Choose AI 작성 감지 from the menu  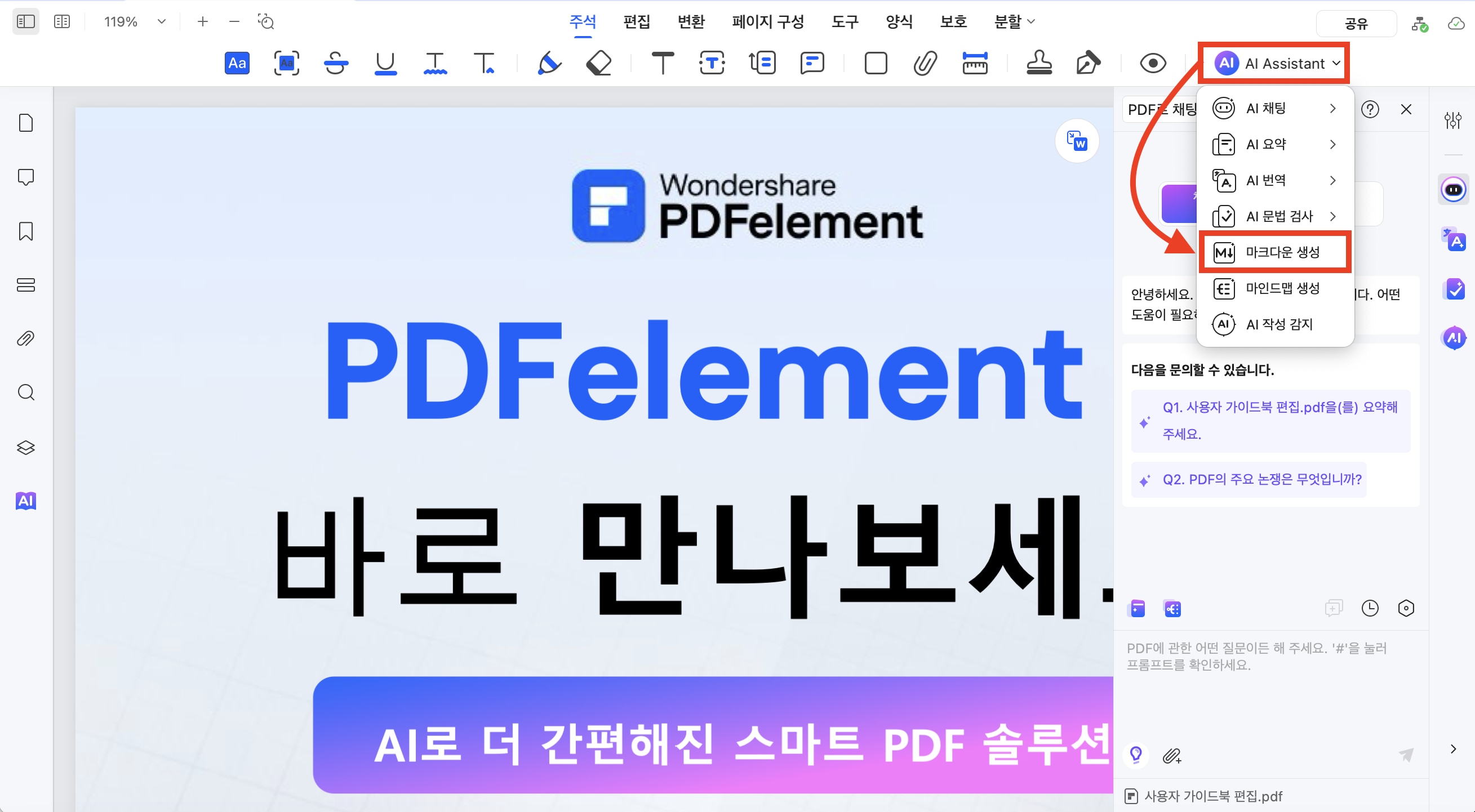[1275, 324]
